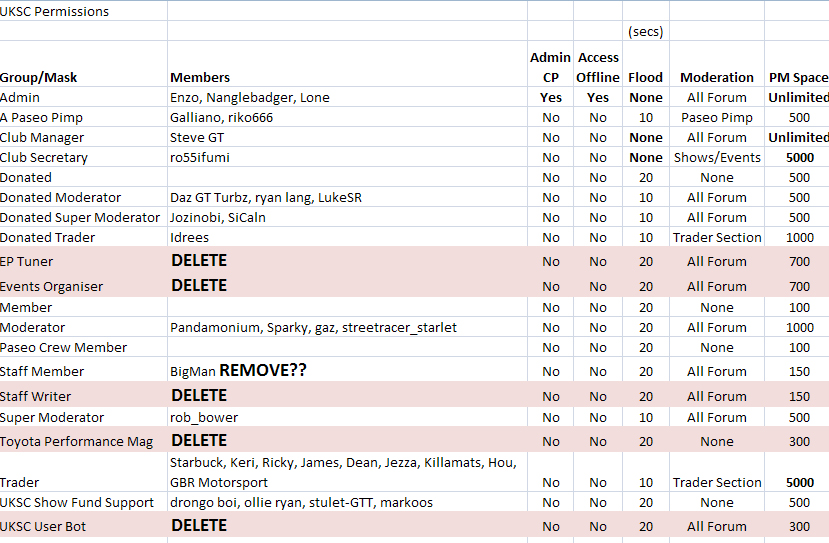The image size is (829, 543).
Task: Select the Moderation column header
Action: tap(717, 64)
